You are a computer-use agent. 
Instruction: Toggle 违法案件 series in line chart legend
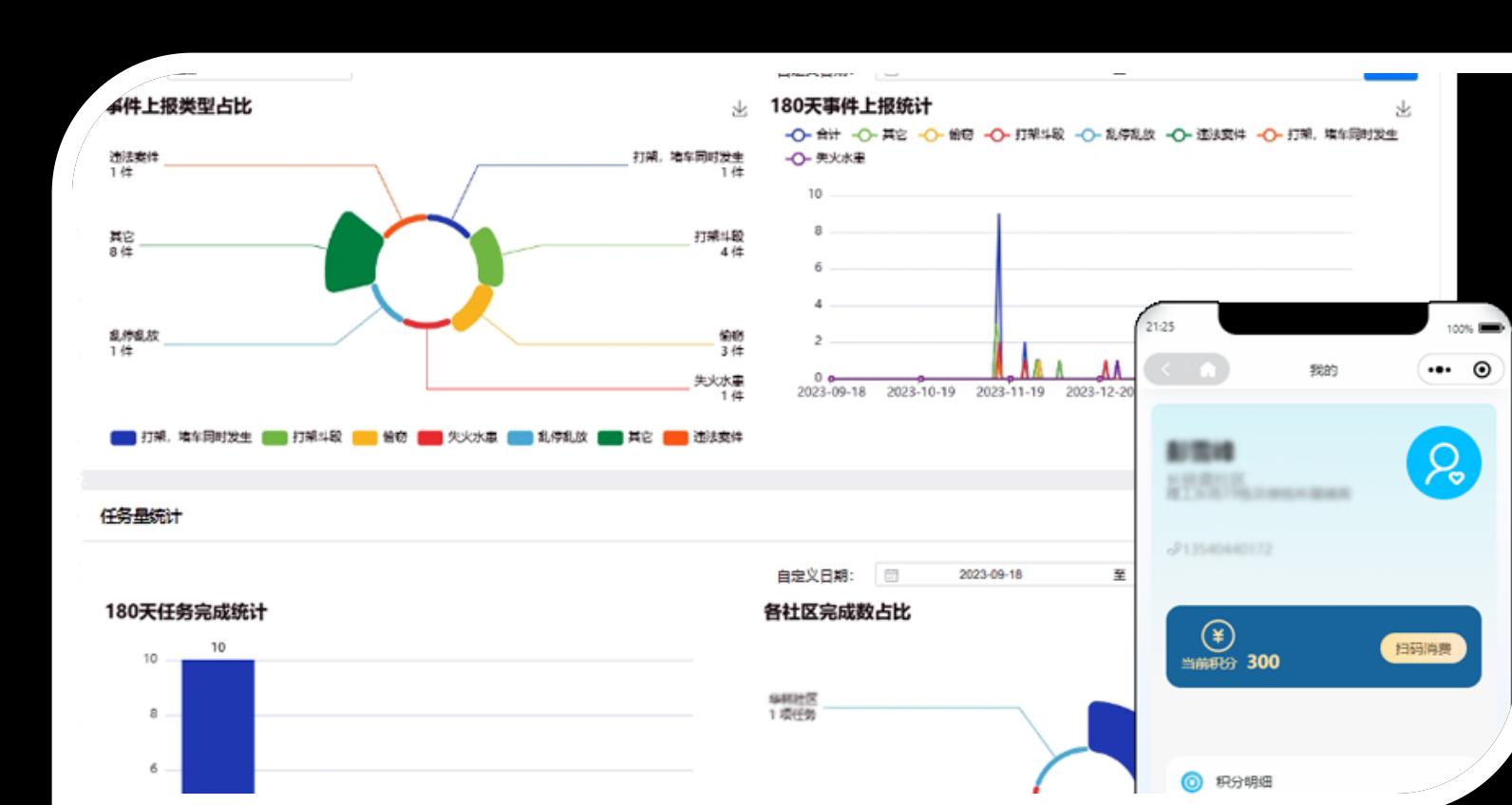pos(1206,135)
